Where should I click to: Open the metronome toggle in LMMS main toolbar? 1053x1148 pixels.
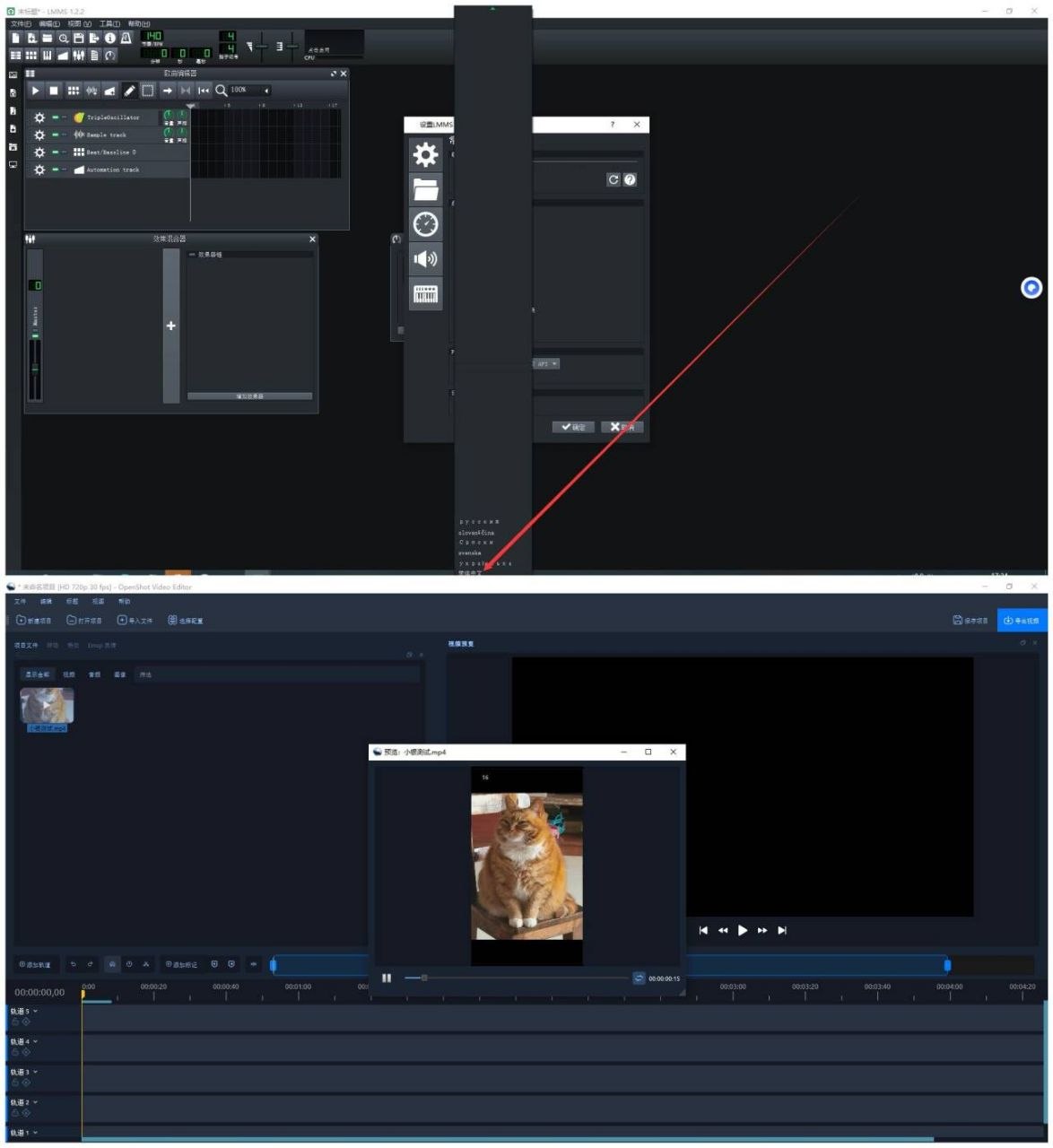click(x=126, y=38)
